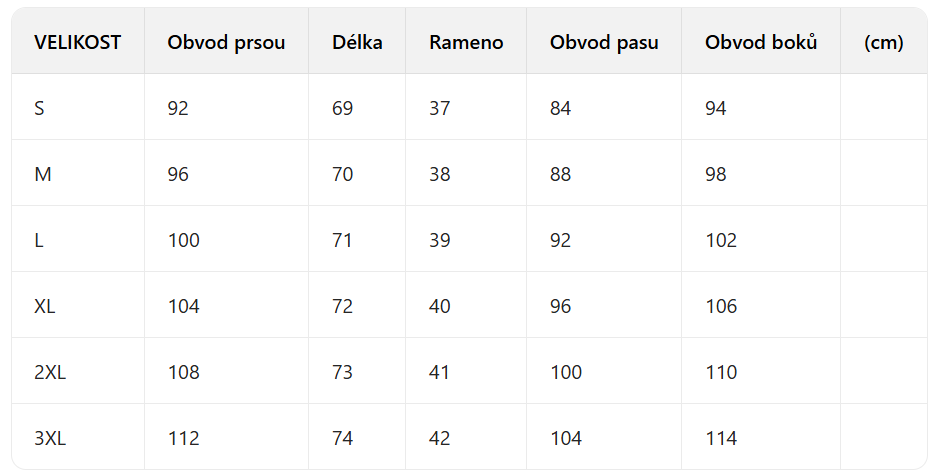Select Obvod boků value 114 for 3XL
The image size is (935, 476).
coord(721,438)
